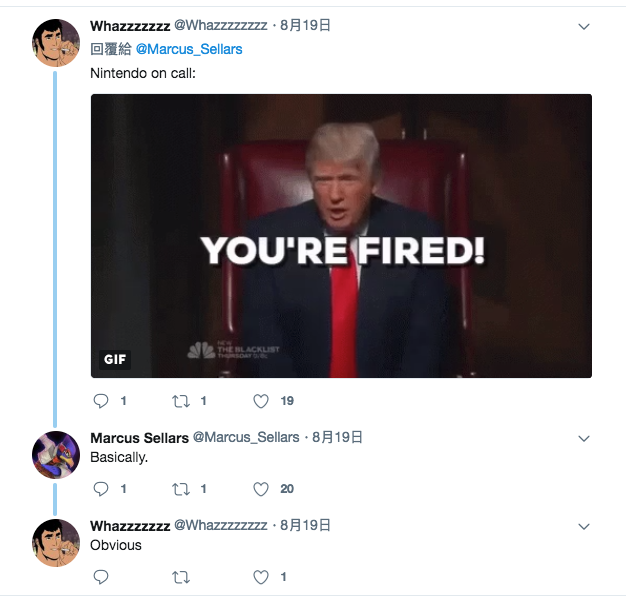
Task: Like the "Basically." tweet
Action: [261, 488]
